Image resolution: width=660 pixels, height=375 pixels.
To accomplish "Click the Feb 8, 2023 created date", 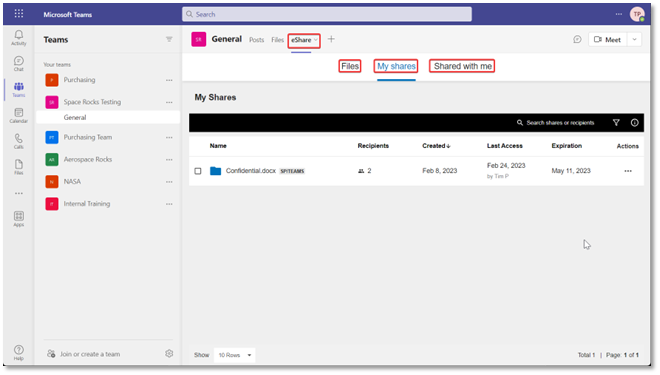I will pyautogui.click(x=439, y=171).
